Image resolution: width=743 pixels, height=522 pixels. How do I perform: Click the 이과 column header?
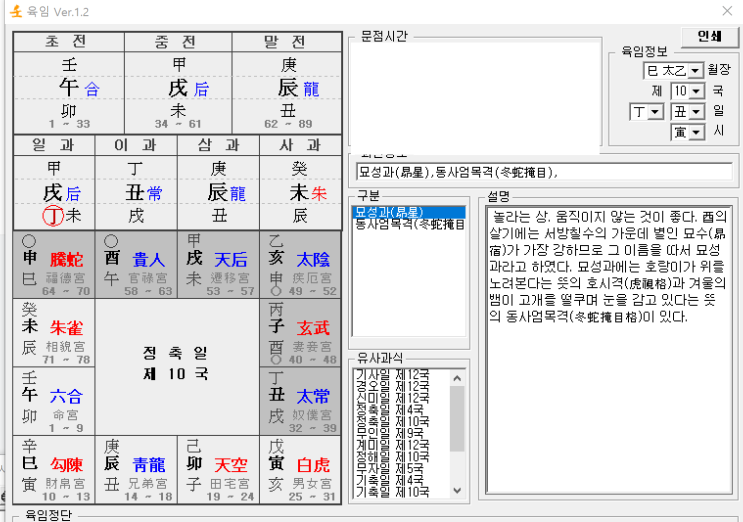[x=136, y=145]
